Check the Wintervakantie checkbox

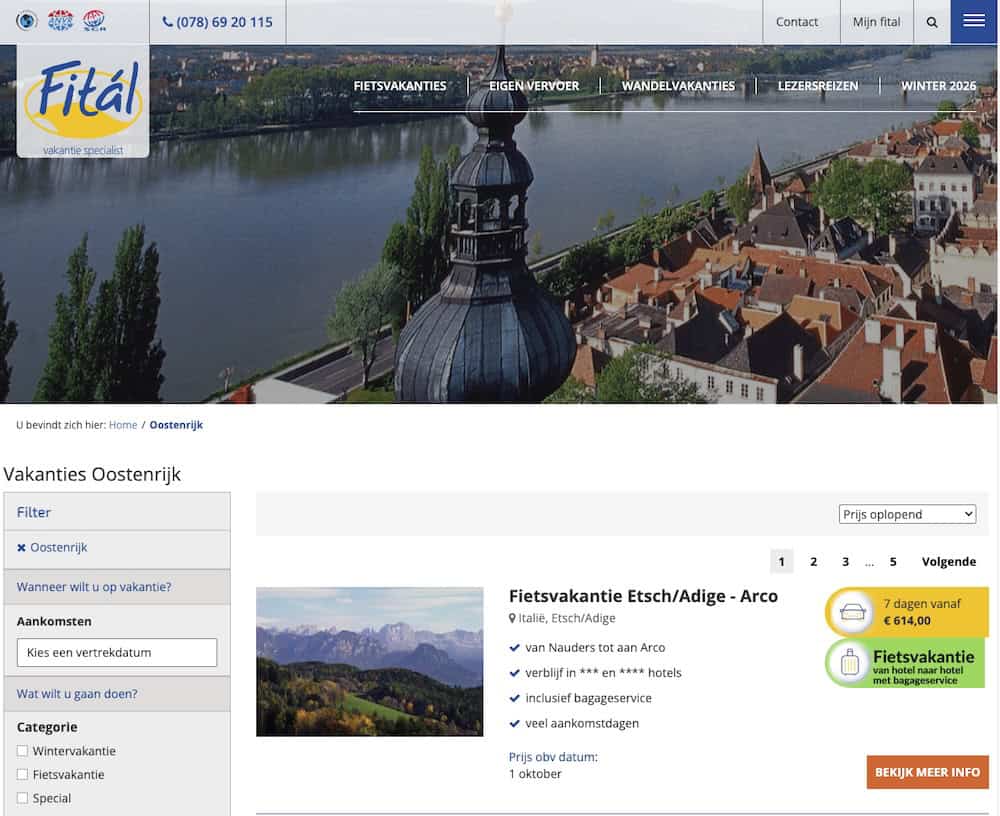click(22, 750)
